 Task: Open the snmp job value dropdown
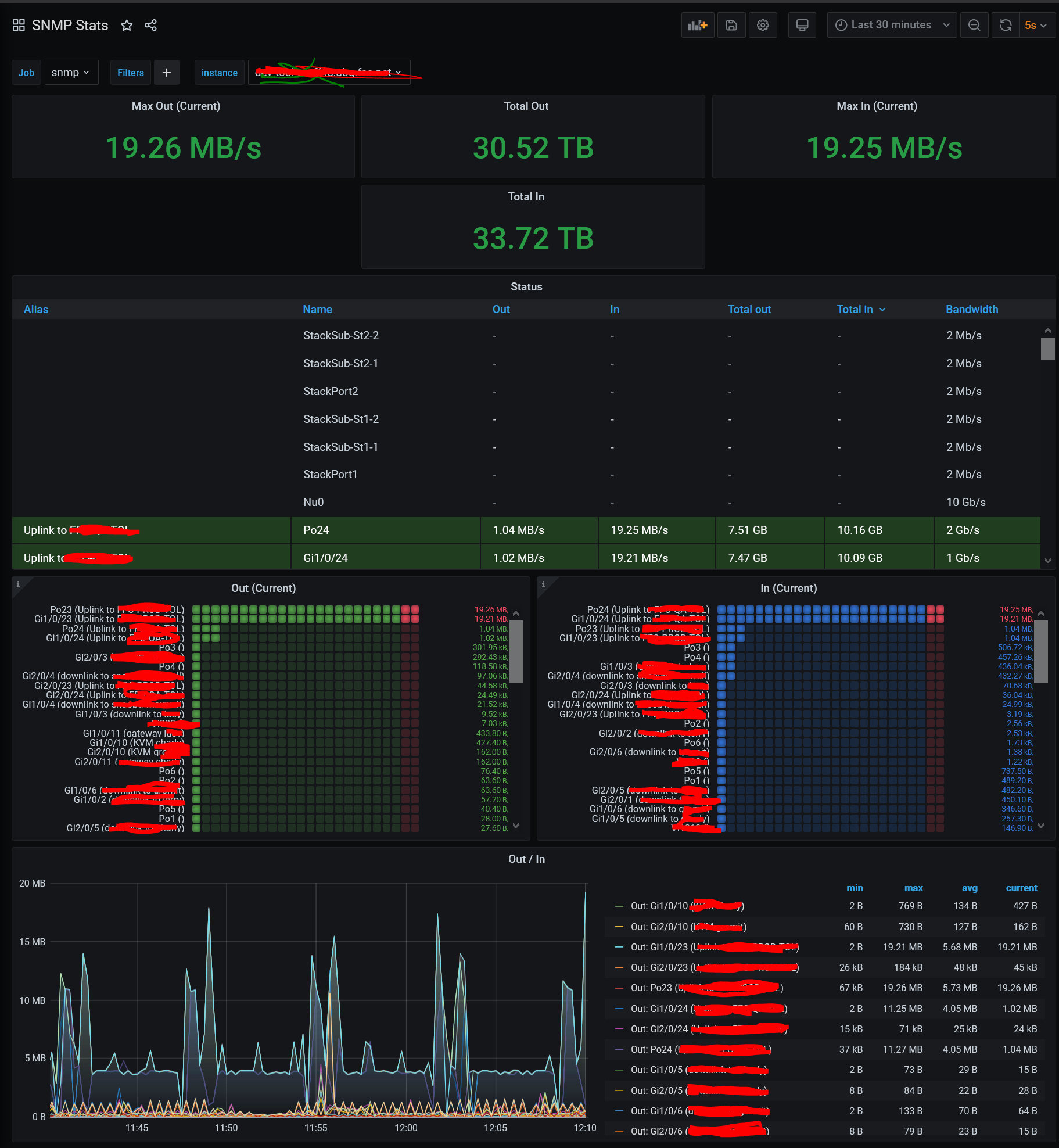point(71,72)
